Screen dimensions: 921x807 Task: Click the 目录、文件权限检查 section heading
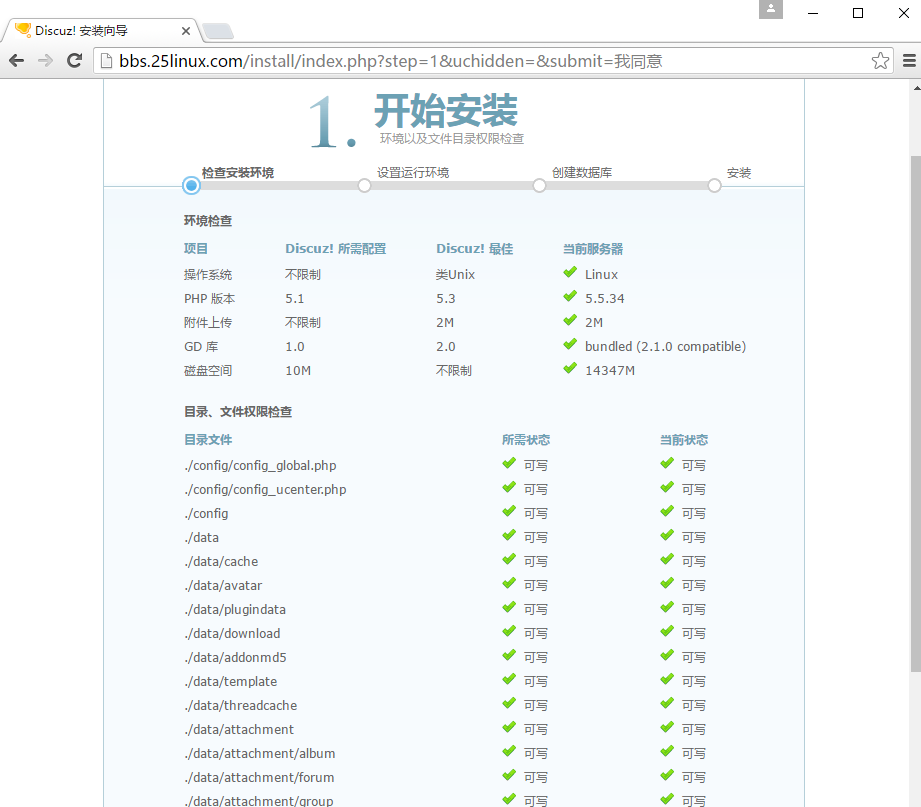pos(238,412)
